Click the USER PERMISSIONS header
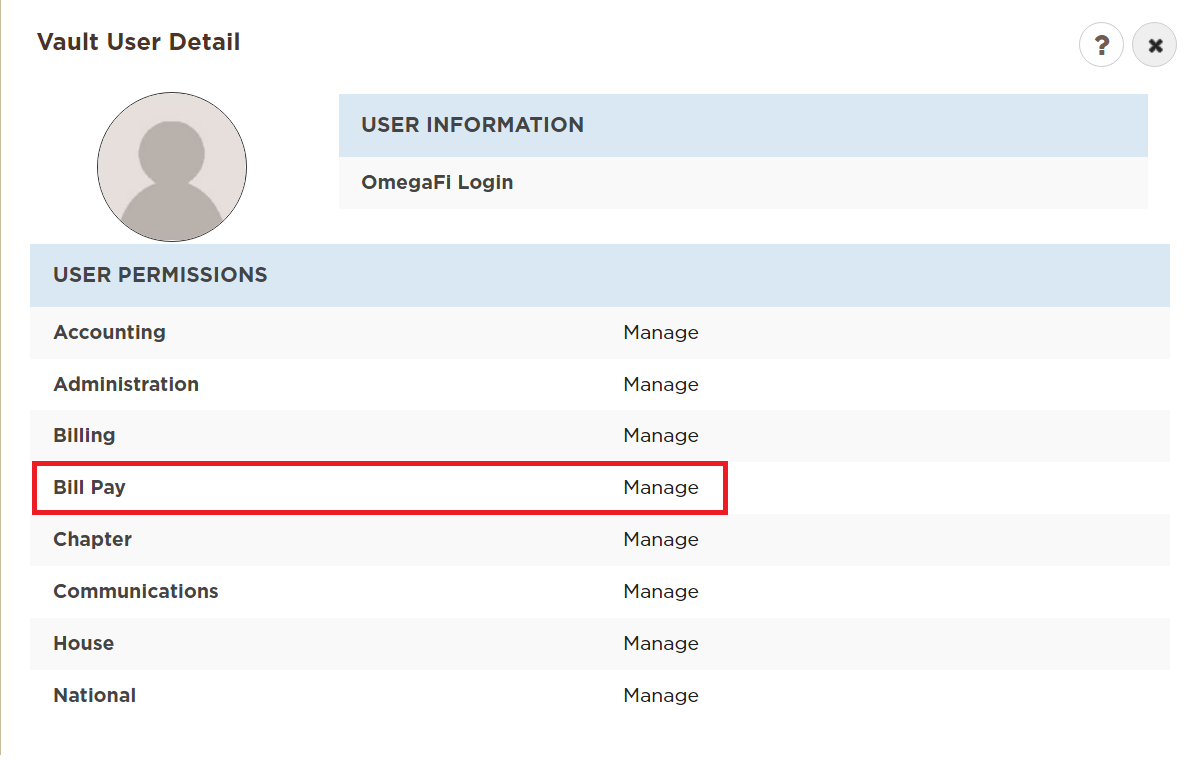The image size is (1196, 760). tap(600, 275)
